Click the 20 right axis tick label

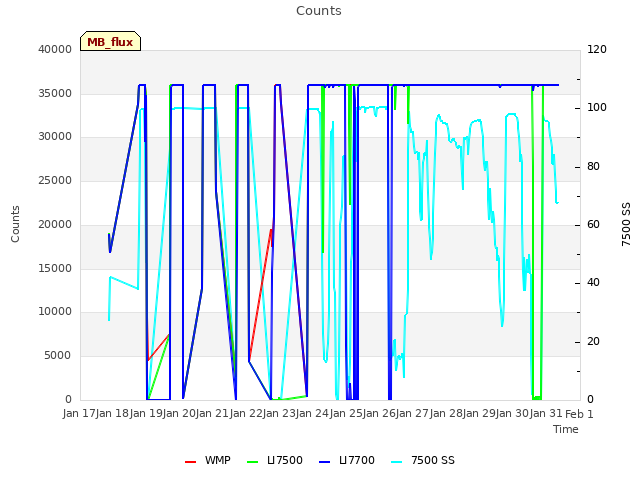pyautogui.click(x=593, y=342)
